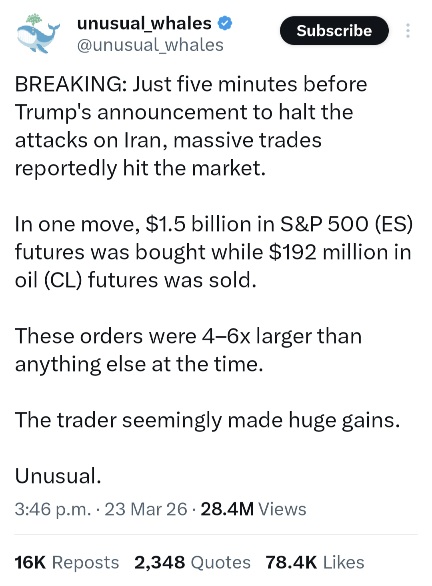Show the 78.4K Likes list
The height and width of the screenshot is (586, 432).
coord(315,562)
